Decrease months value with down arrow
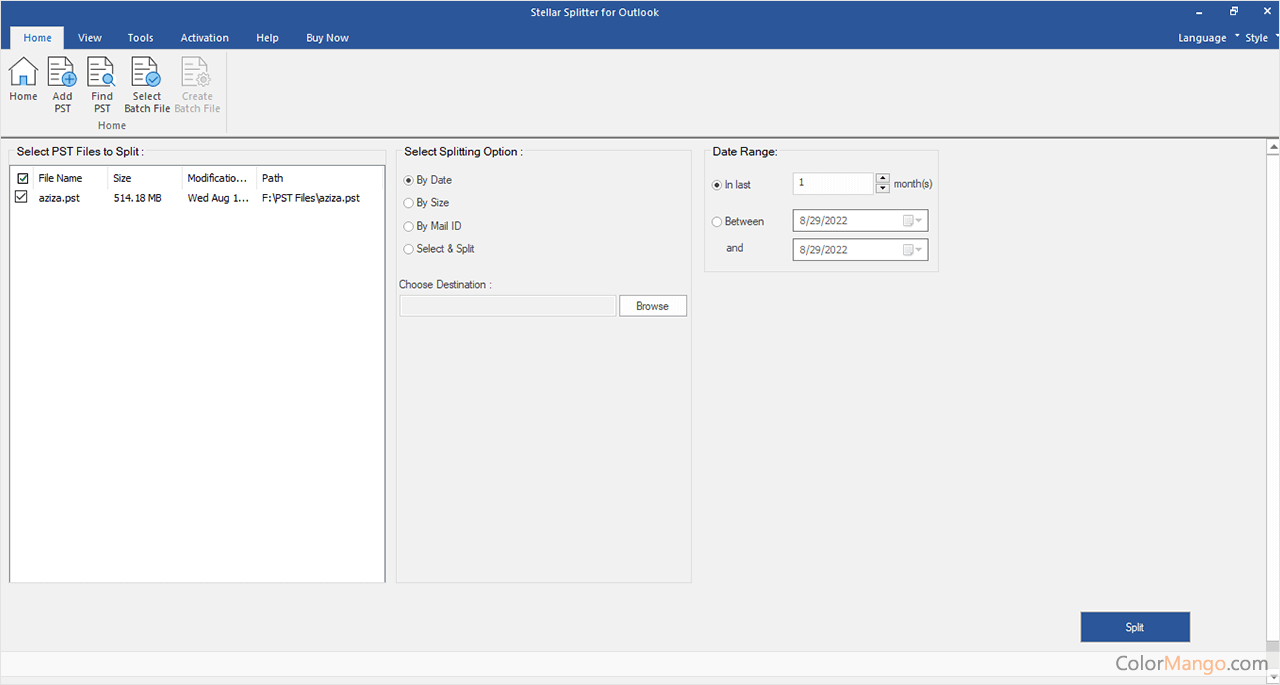Screen dimensions: 1280x685 pyautogui.click(x=882, y=188)
